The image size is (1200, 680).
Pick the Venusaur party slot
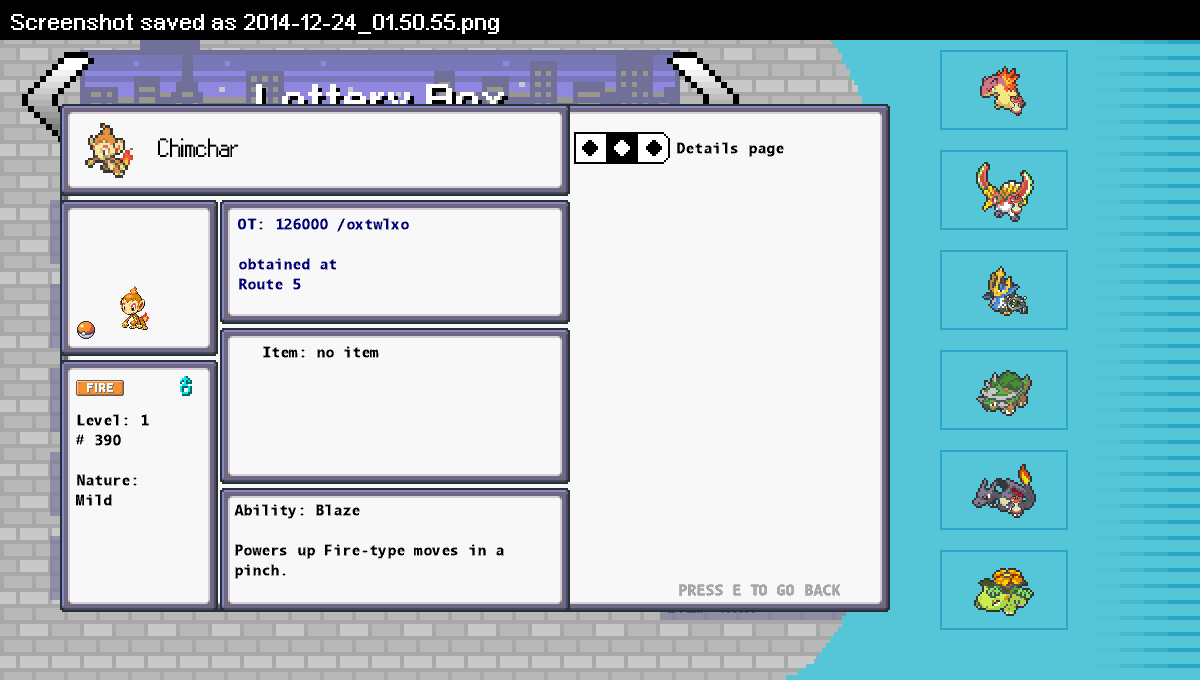[x=1003, y=590]
